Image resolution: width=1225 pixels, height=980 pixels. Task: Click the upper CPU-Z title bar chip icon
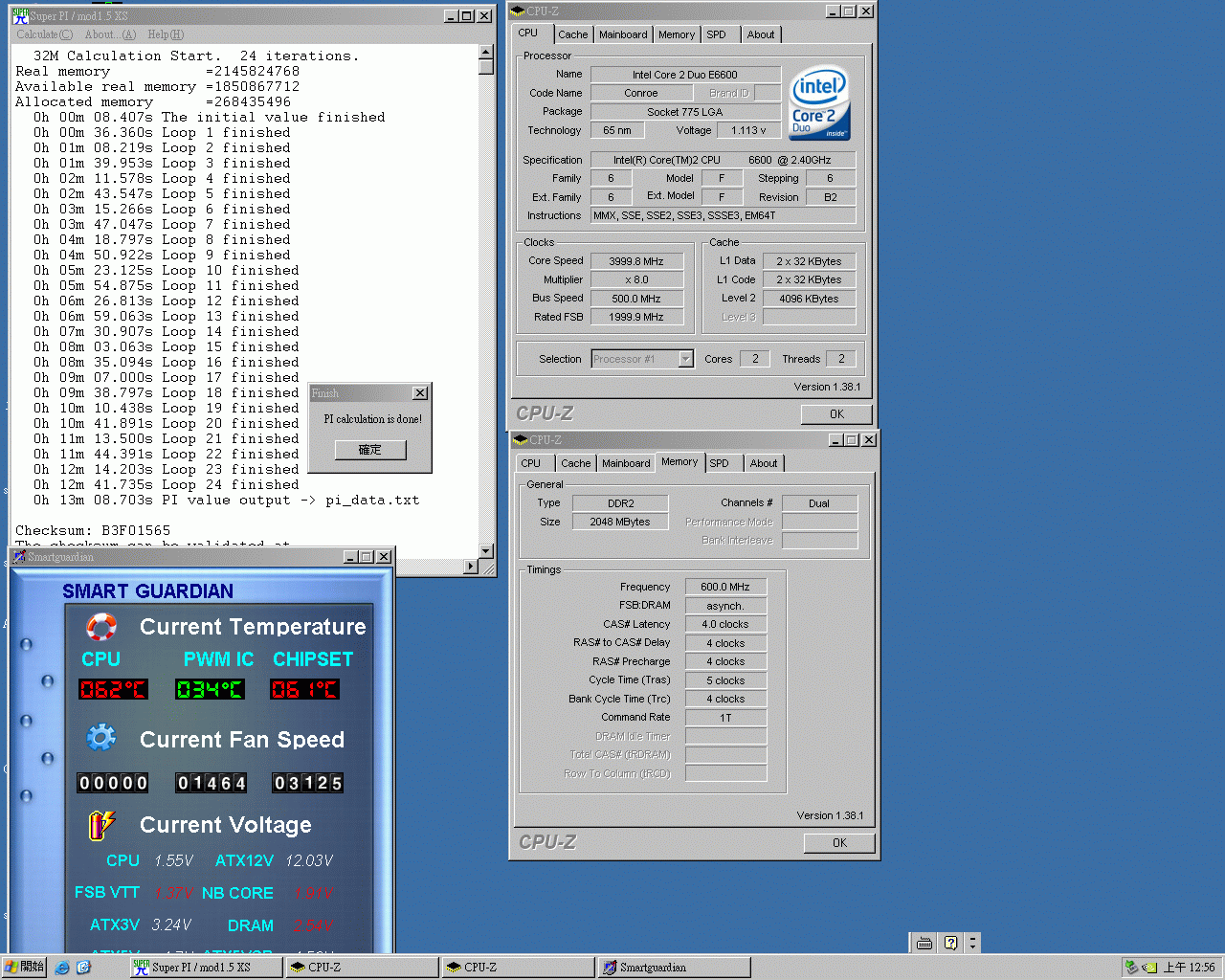click(518, 11)
